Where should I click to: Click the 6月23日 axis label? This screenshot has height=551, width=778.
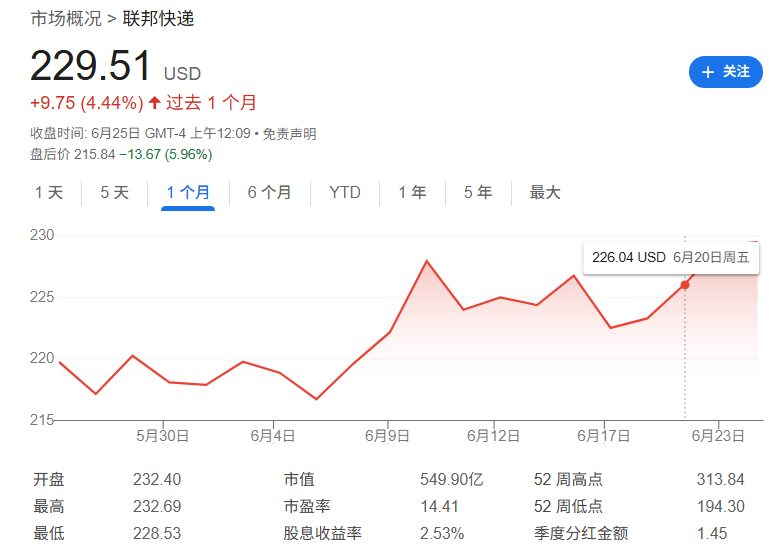(718, 436)
